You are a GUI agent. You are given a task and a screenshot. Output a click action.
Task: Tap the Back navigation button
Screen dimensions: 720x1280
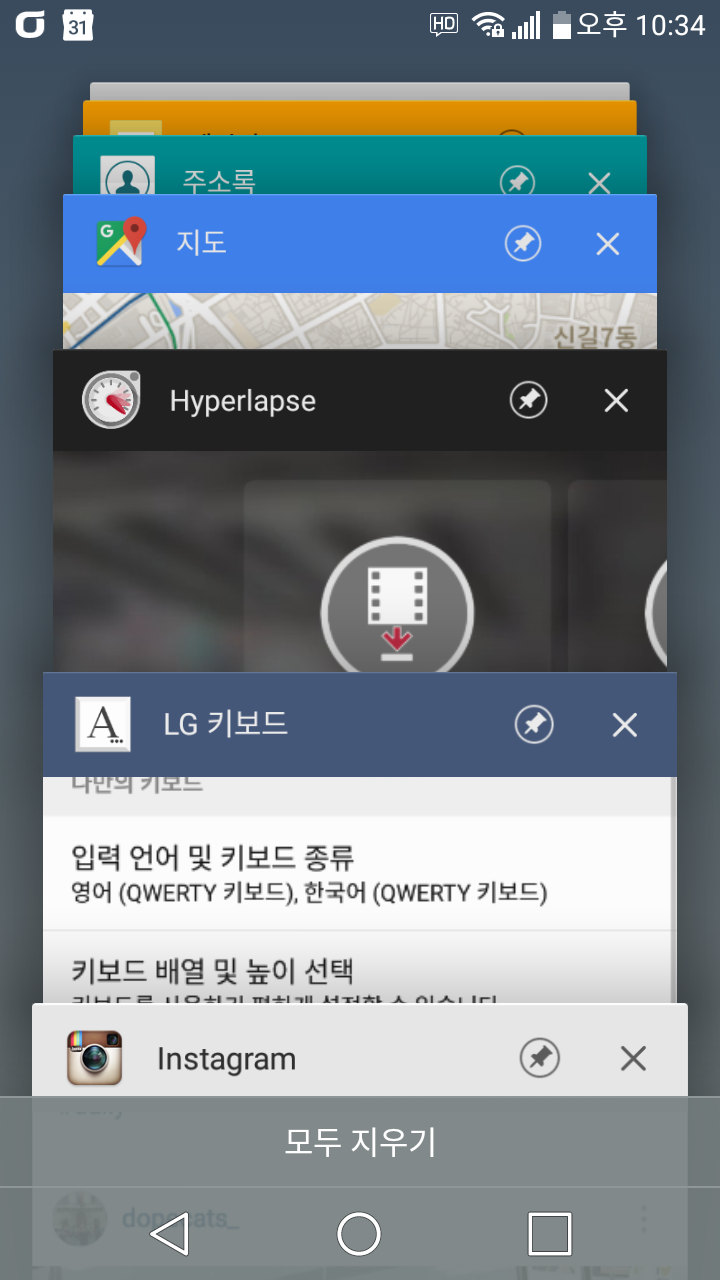[x=169, y=1234]
